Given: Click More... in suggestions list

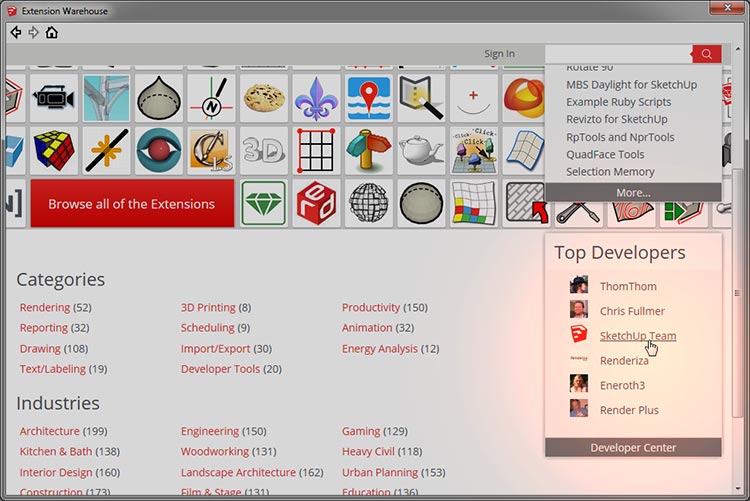Looking at the screenshot, I should (633, 192).
